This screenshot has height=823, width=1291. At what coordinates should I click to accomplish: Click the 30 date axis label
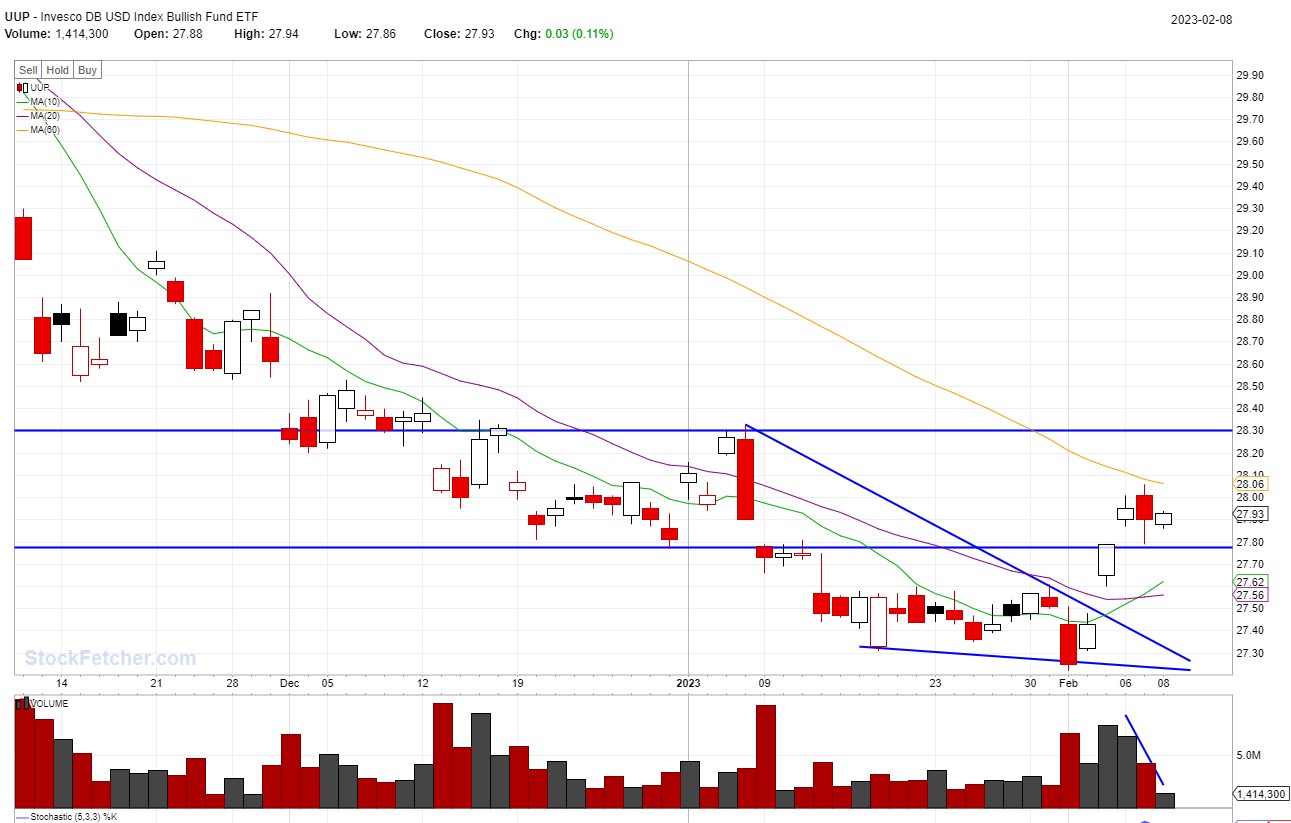[x=1030, y=684]
